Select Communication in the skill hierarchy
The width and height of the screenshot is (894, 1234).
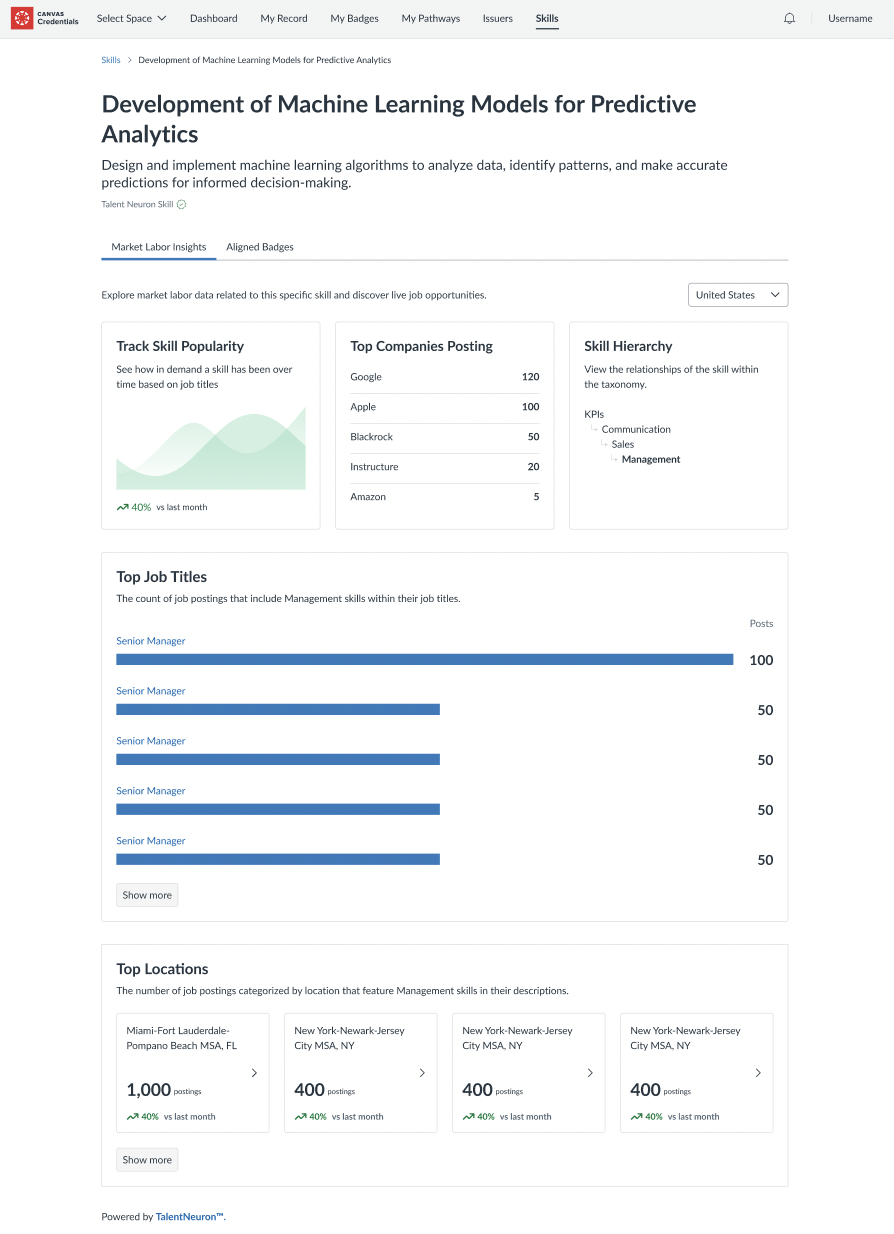(636, 429)
